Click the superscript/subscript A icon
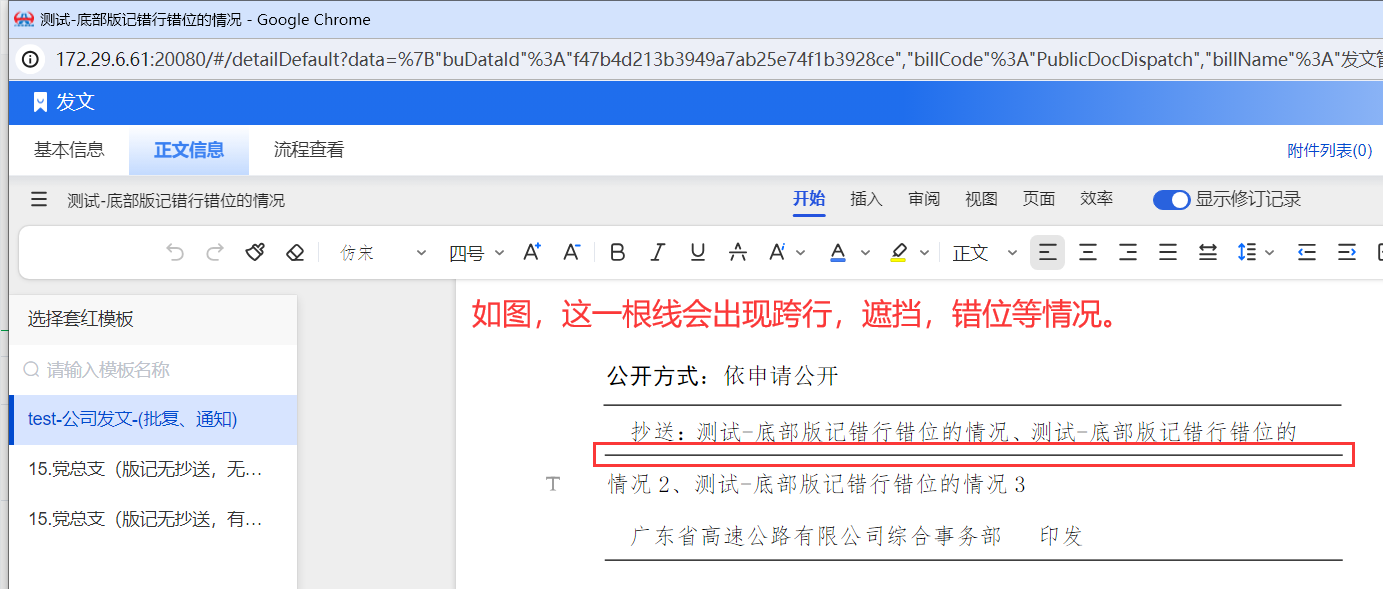The height and width of the screenshot is (589, 1383). [x=777, y=253]
